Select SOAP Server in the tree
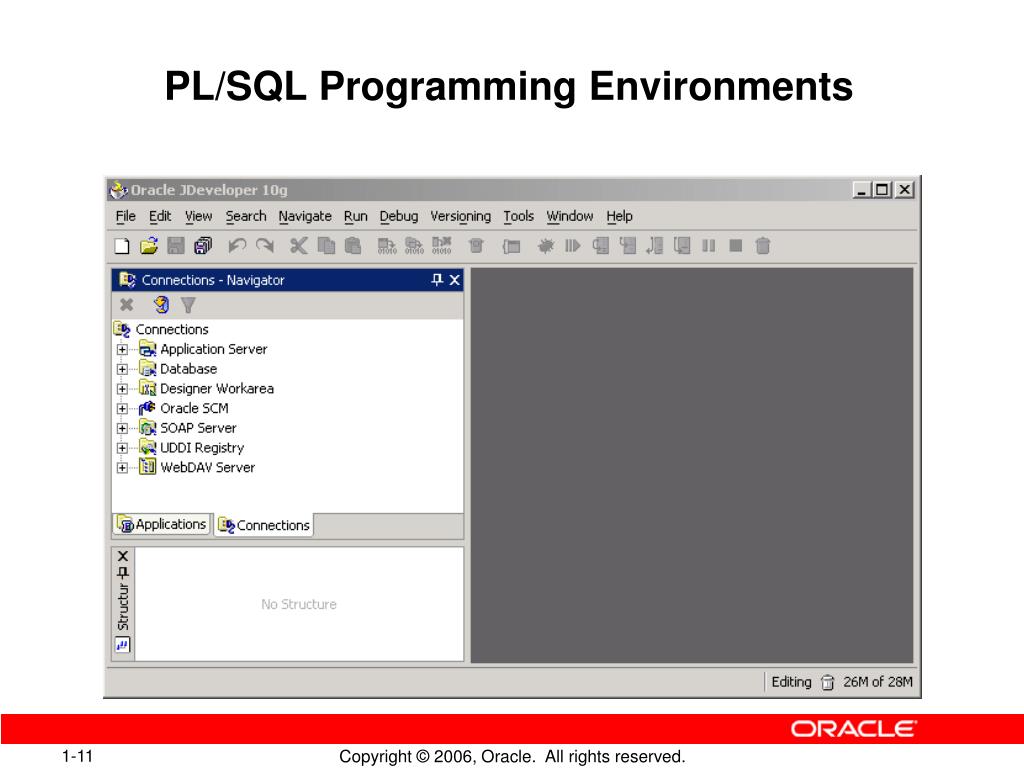This screenshot has width=1024, height=768. click(198, 428)
